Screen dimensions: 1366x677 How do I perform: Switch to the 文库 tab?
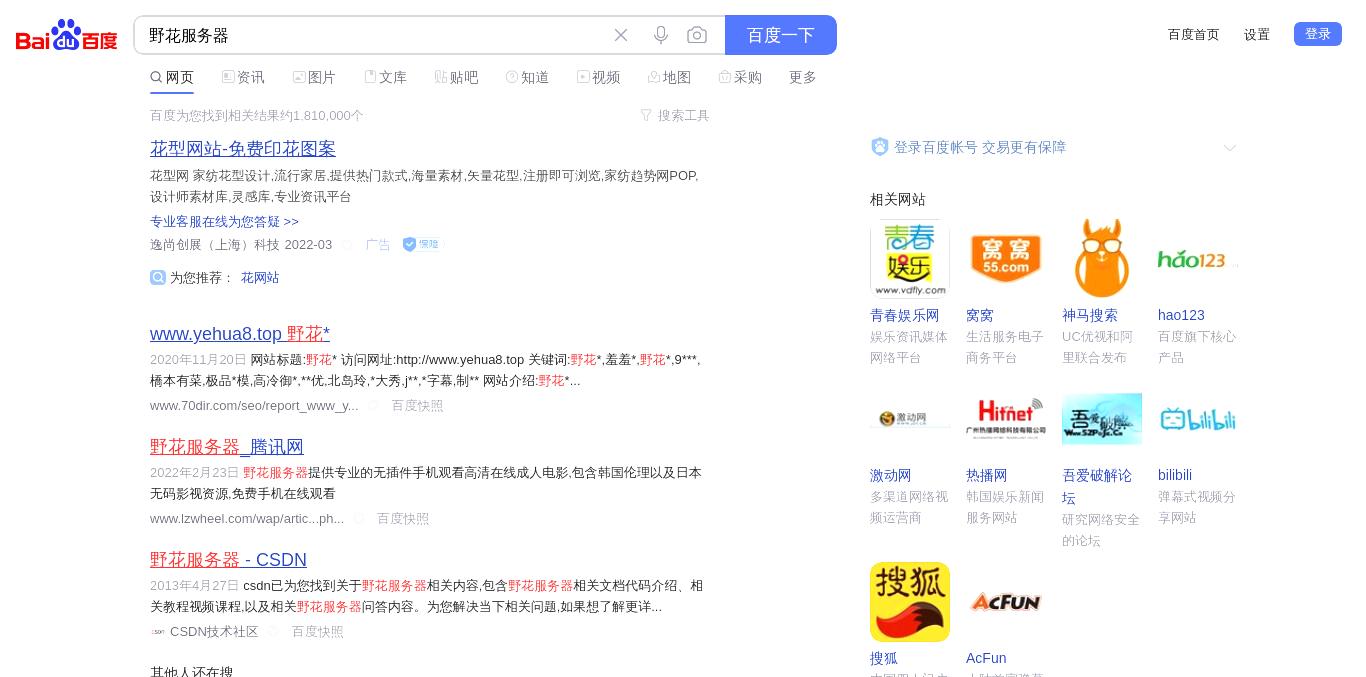coord(385,77)
